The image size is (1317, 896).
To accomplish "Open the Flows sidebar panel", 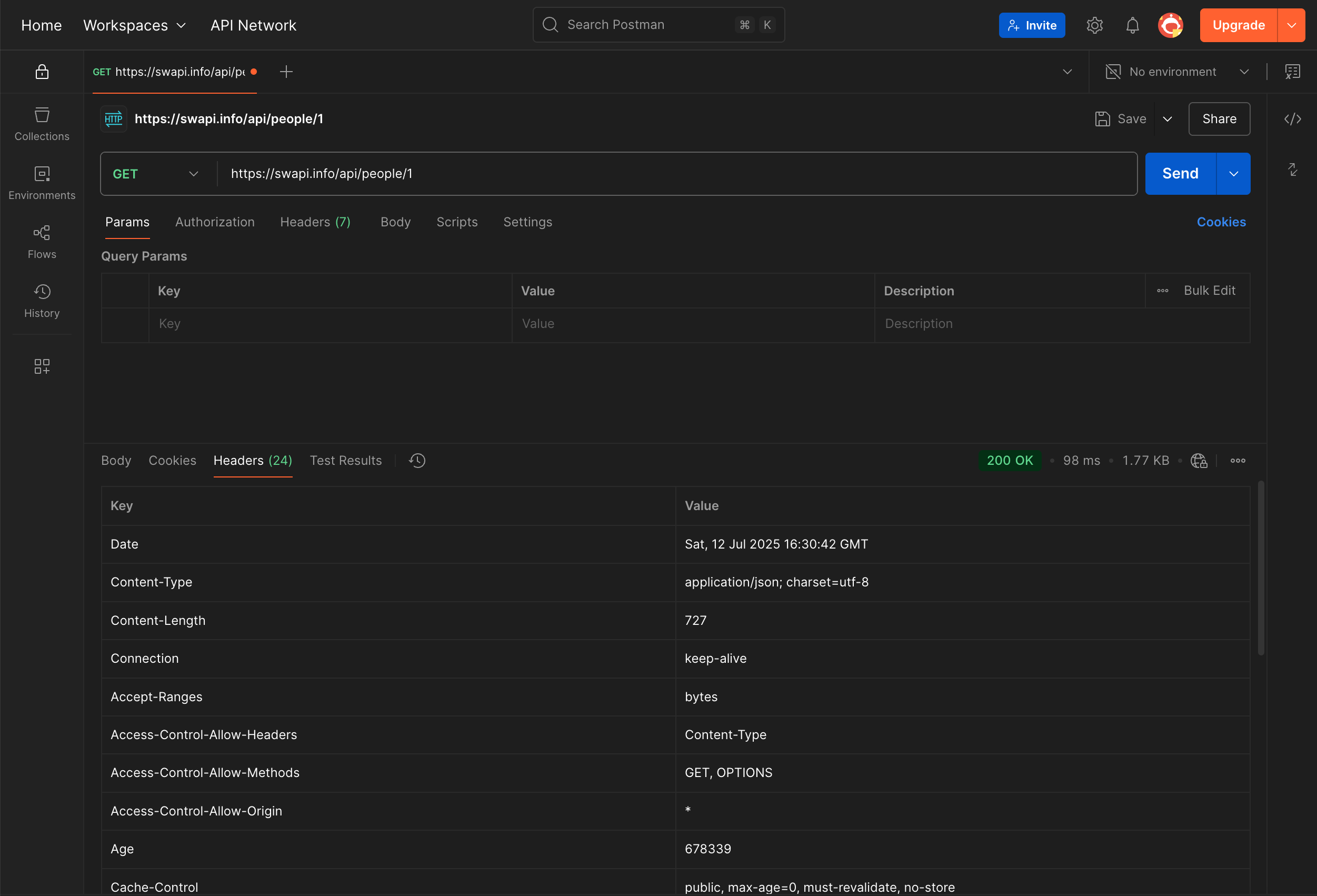I will pos(42,242).
